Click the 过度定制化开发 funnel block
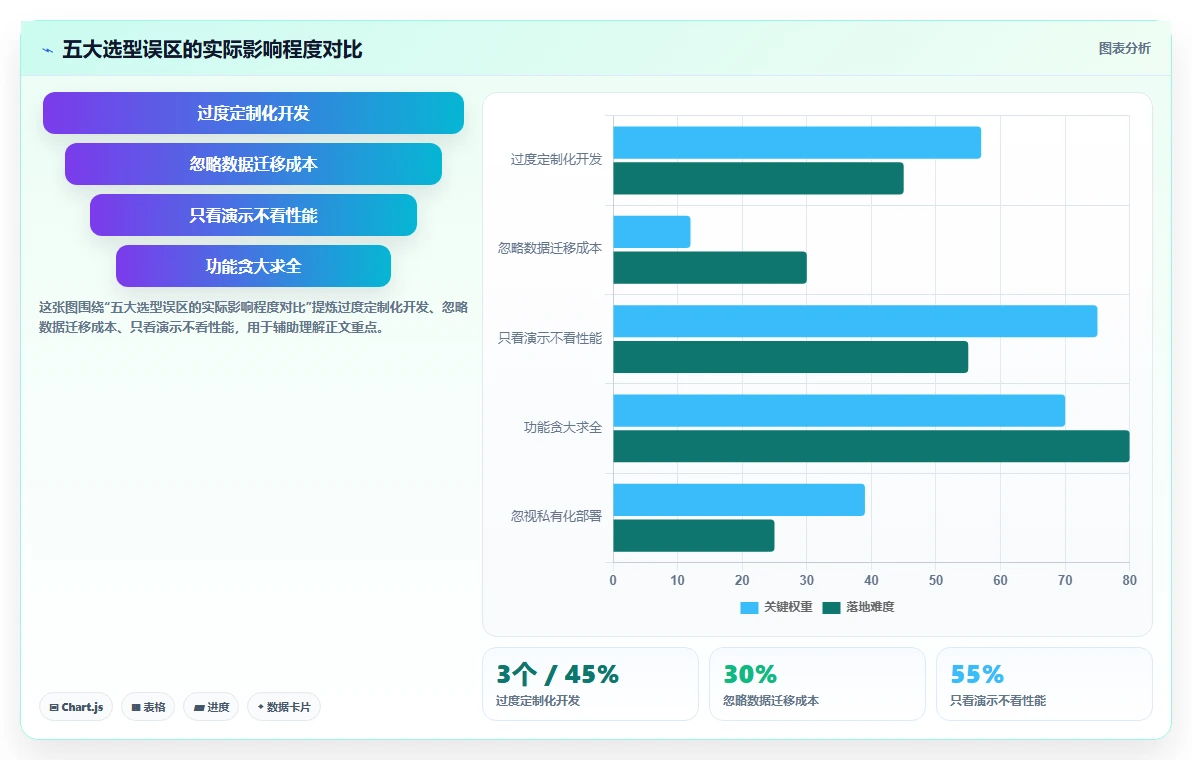1192x760 pixels. pos(253,113)
